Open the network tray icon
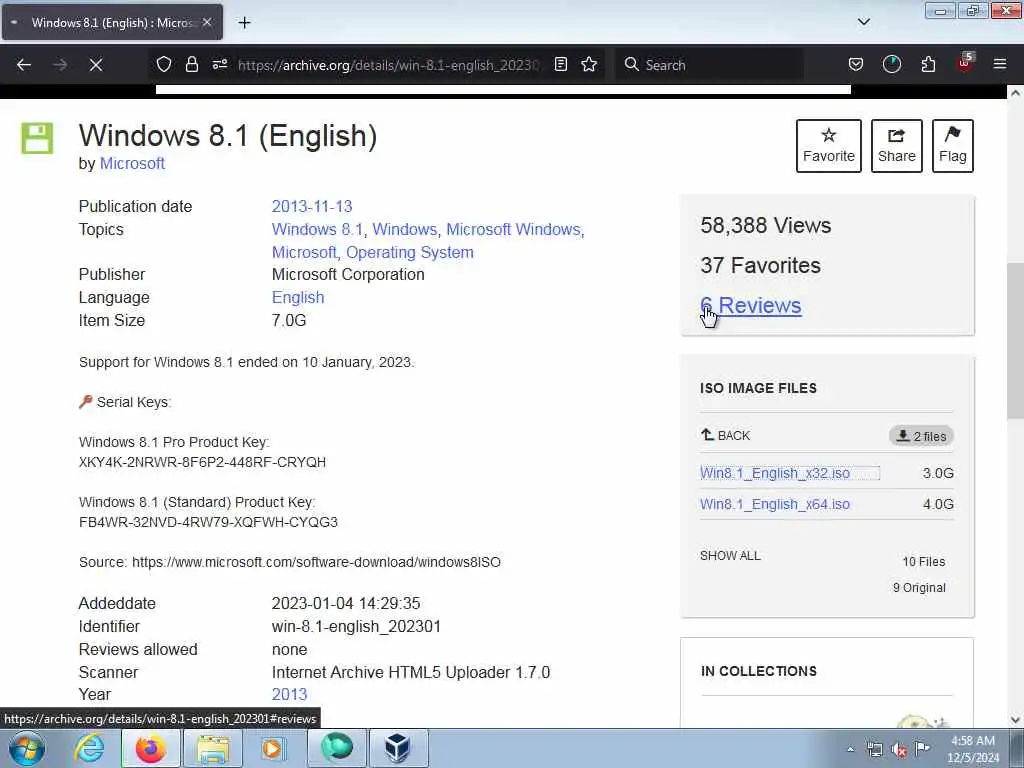The width and height of the screenshot is (1024, 768). [x=874, y=749]
